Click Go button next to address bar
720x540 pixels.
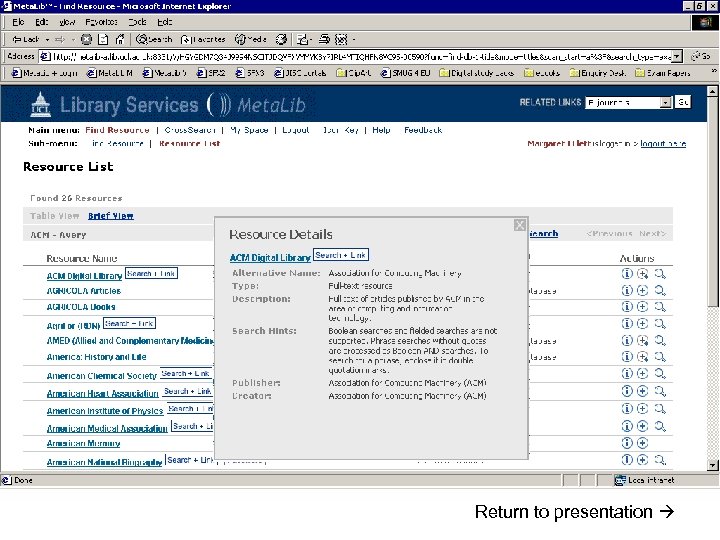pyautogui.click(x=701, y=56)
